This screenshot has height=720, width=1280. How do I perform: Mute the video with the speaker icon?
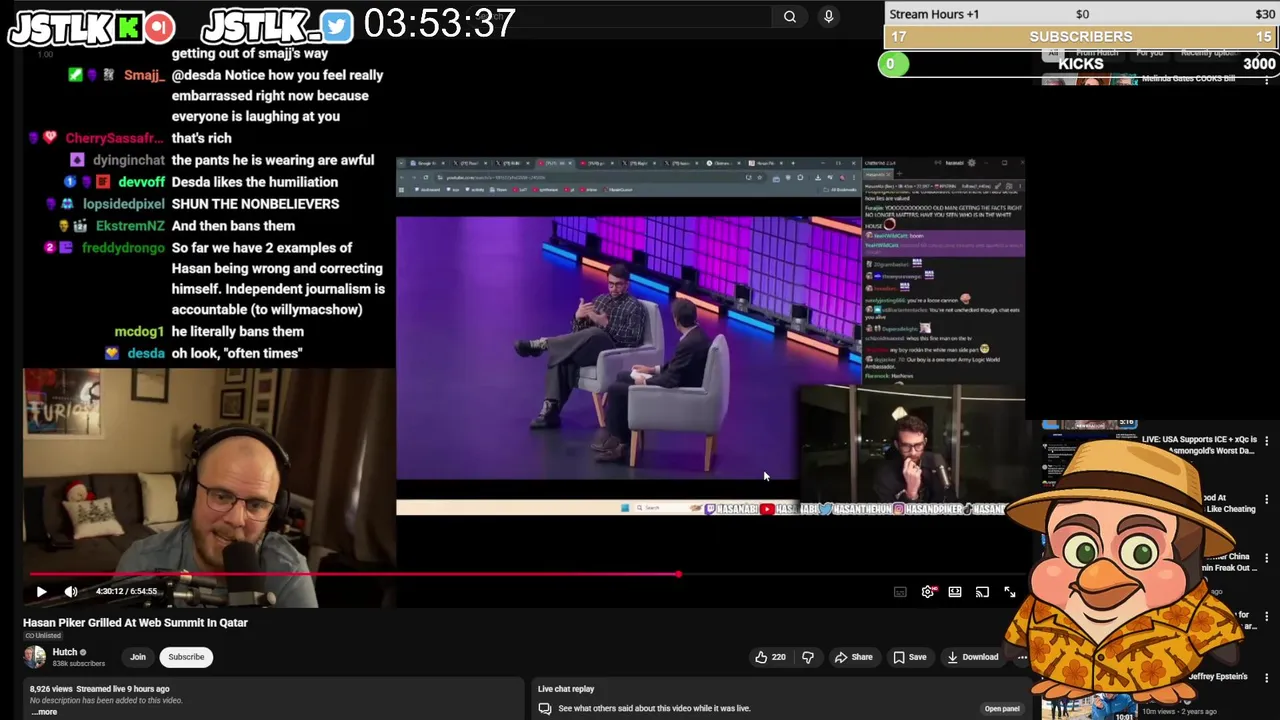click(x=71, y=592)
